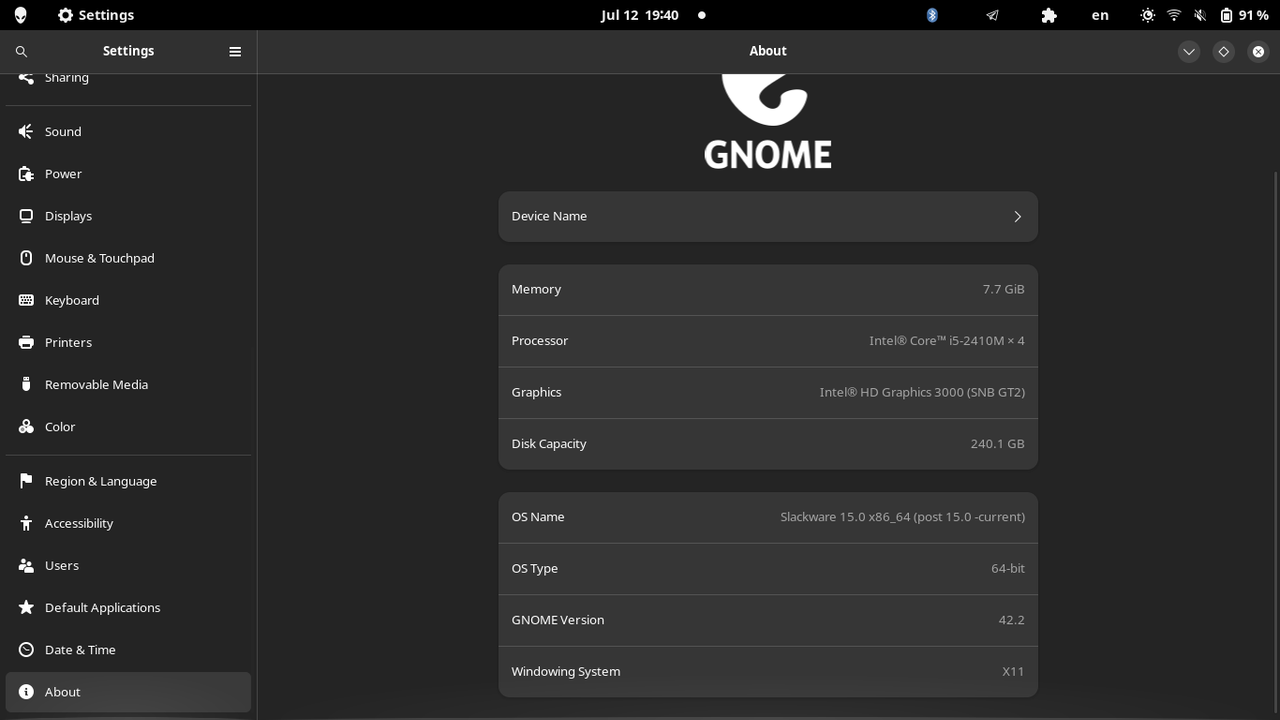1280x720 pixels.
Task: Open Device Name row chevron
Action: point(1017,217)
